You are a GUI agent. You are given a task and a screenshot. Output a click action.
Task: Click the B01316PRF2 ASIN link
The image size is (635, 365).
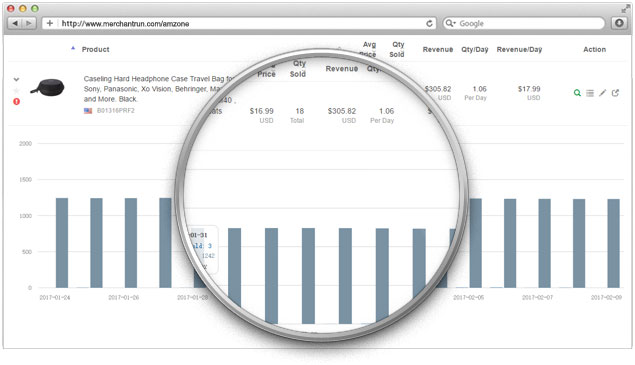[x=115, y=111]
